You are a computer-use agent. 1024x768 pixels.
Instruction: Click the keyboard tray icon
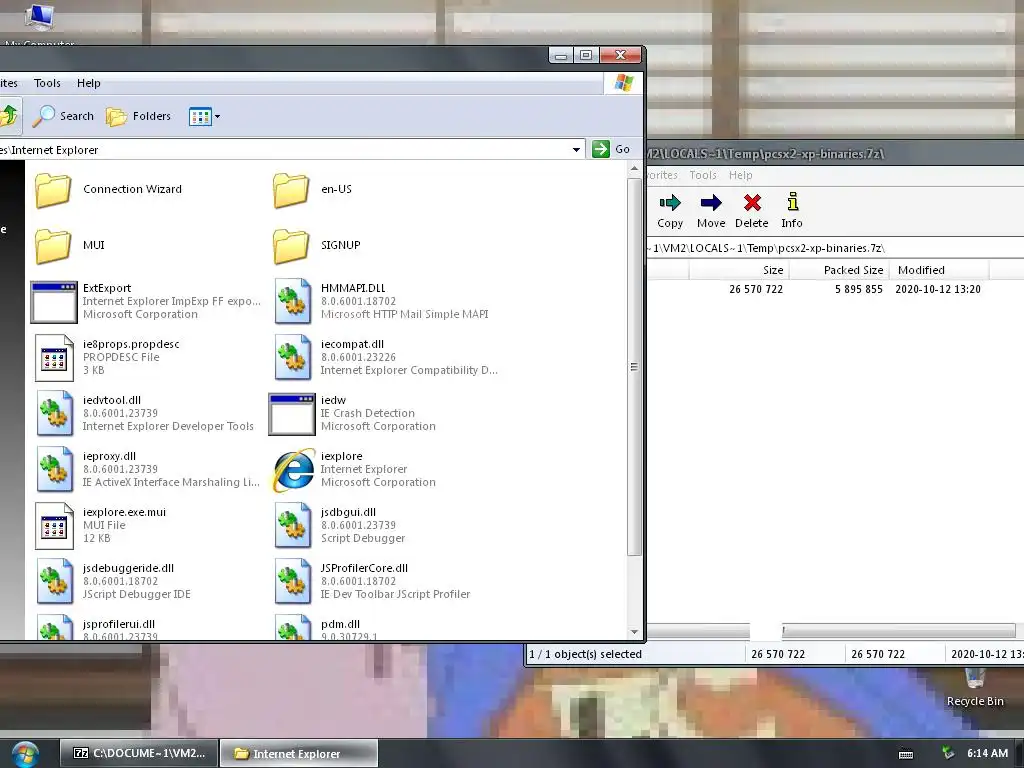click(x=906, y=754)
